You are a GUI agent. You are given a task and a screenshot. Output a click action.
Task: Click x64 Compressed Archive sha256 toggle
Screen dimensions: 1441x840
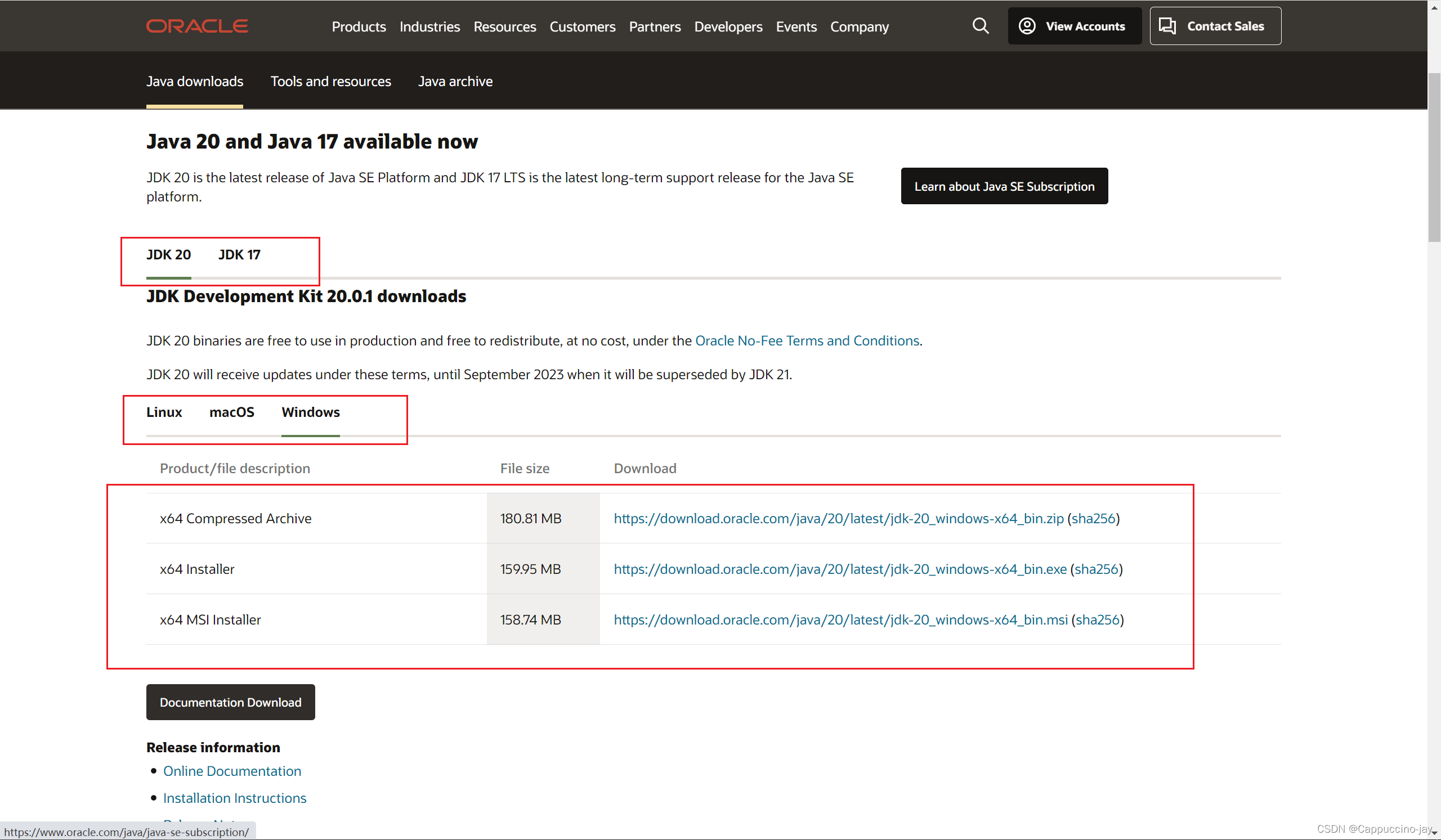1094,518
